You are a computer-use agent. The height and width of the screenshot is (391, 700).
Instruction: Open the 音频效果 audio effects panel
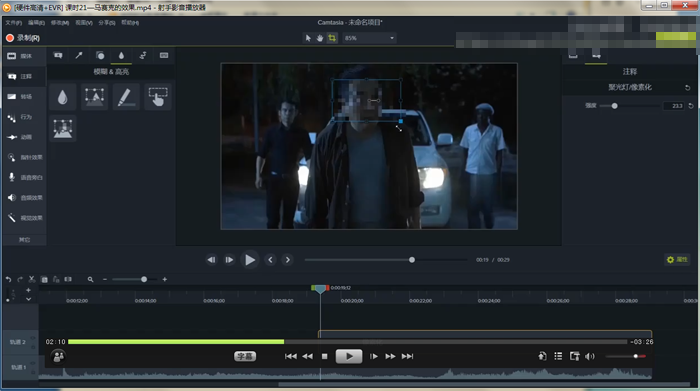24,197
